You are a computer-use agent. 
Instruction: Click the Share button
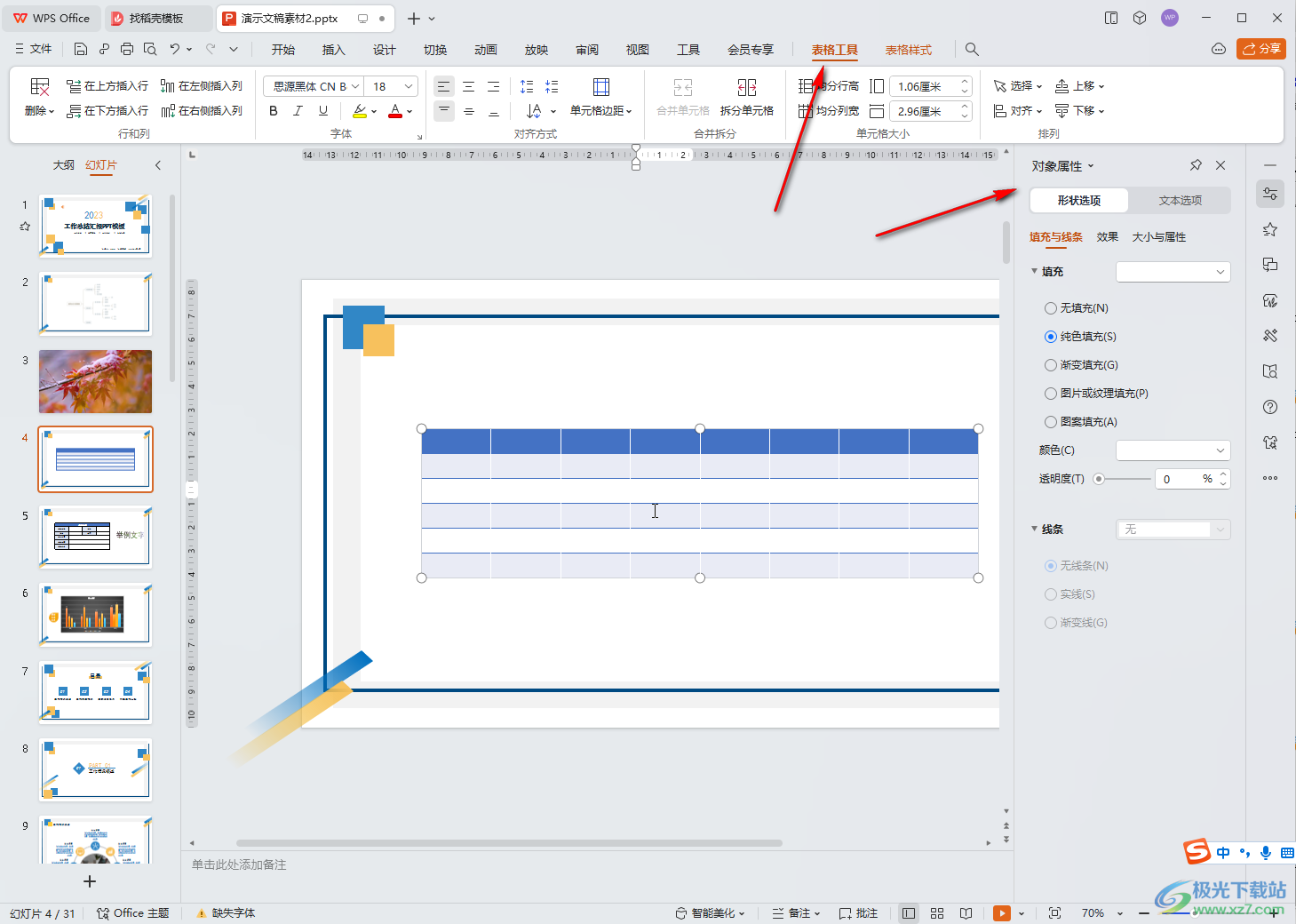click(1261, 49)
